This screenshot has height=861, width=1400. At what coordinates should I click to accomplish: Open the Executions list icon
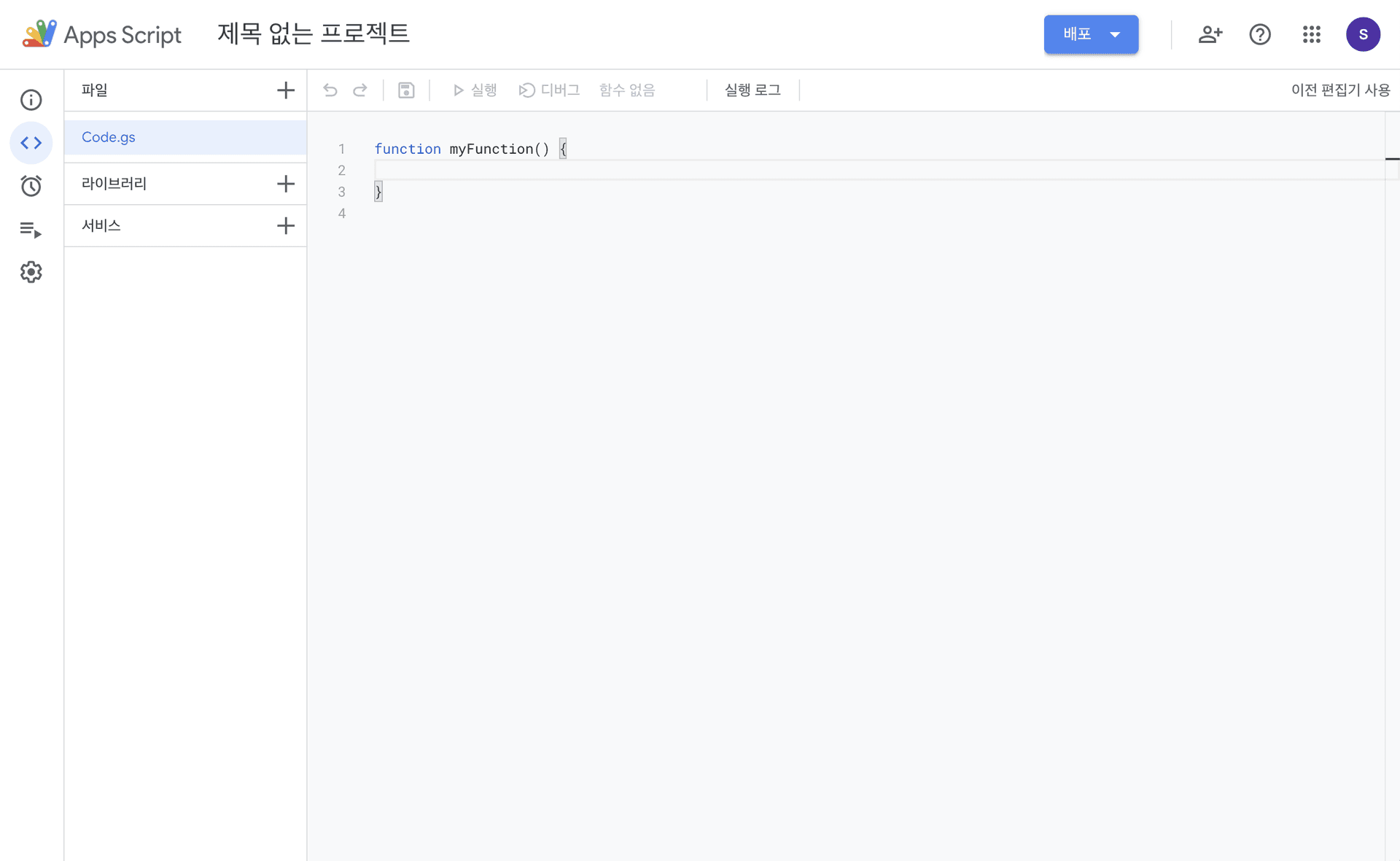(31, 230)
